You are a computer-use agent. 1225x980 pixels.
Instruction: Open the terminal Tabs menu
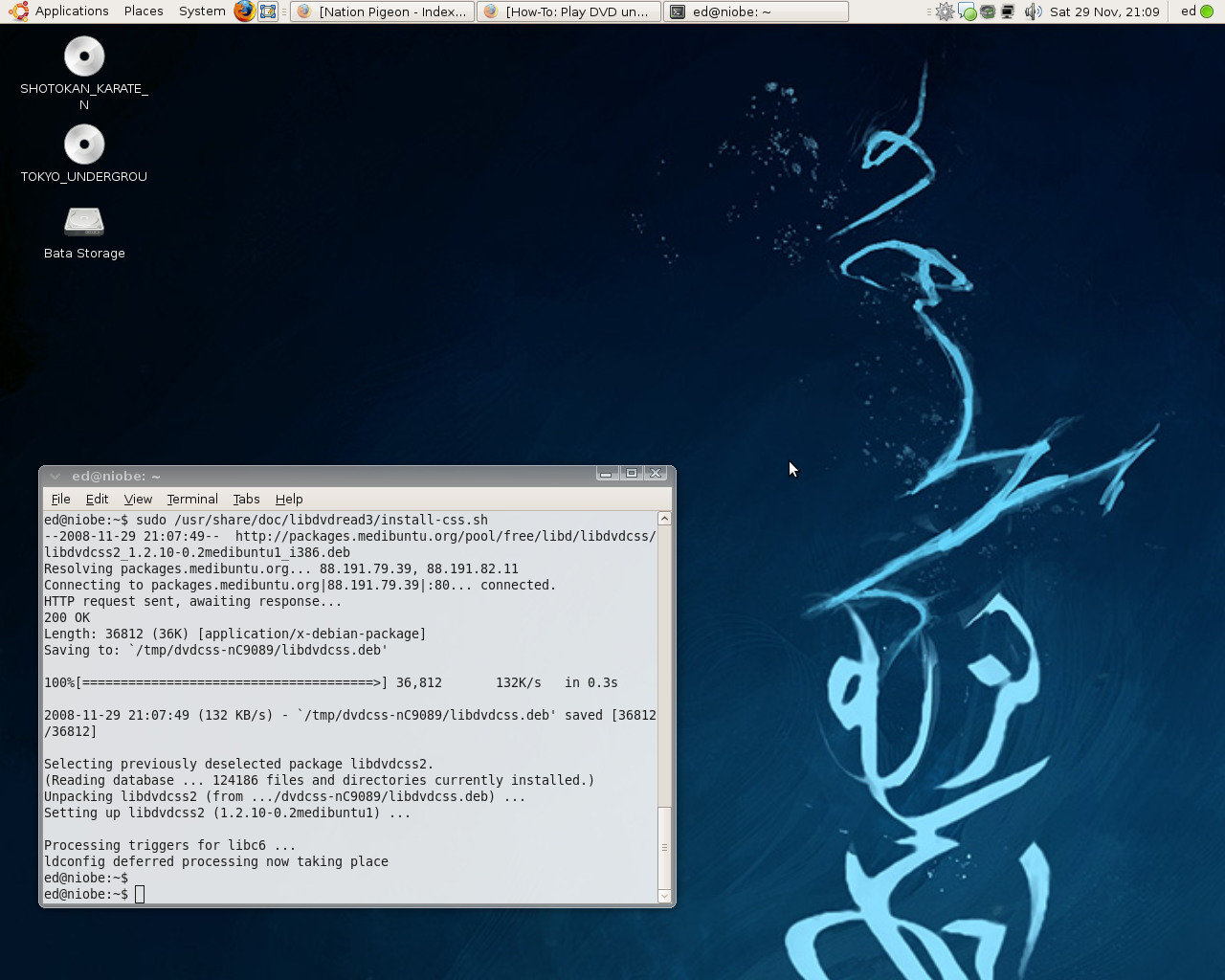tap(246, 499)
